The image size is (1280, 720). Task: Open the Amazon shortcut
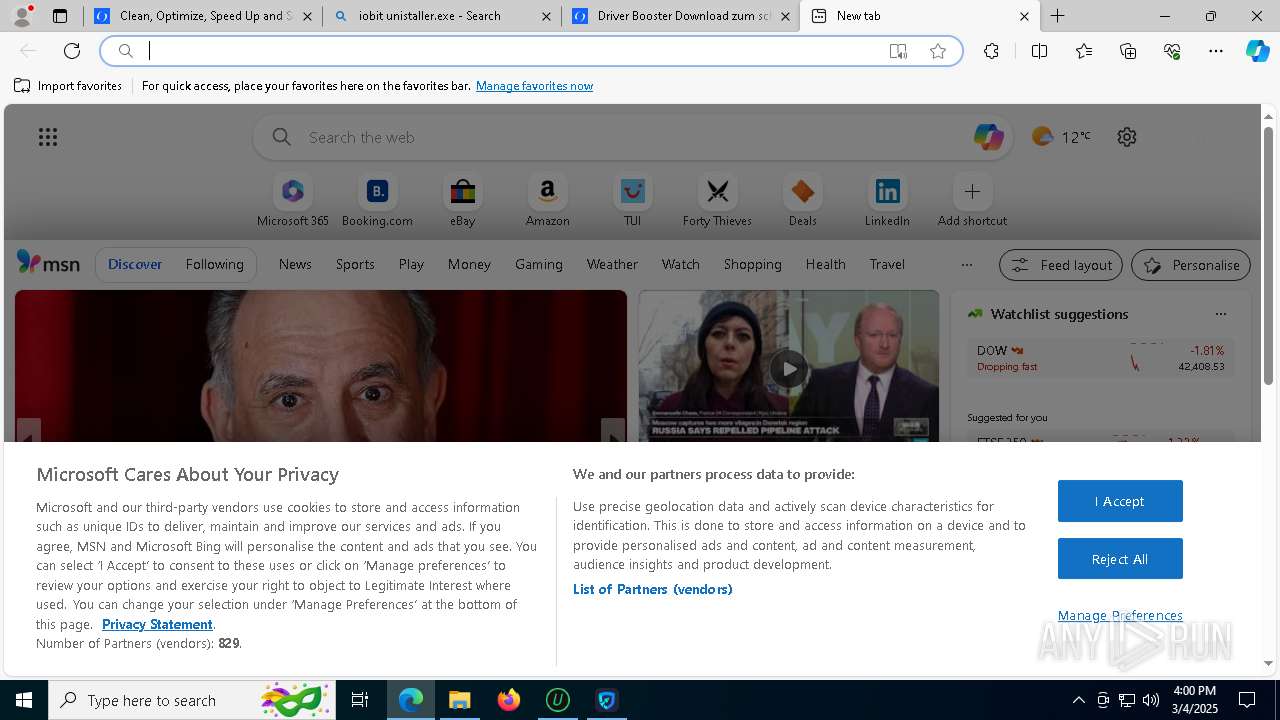tap(547, 201)
